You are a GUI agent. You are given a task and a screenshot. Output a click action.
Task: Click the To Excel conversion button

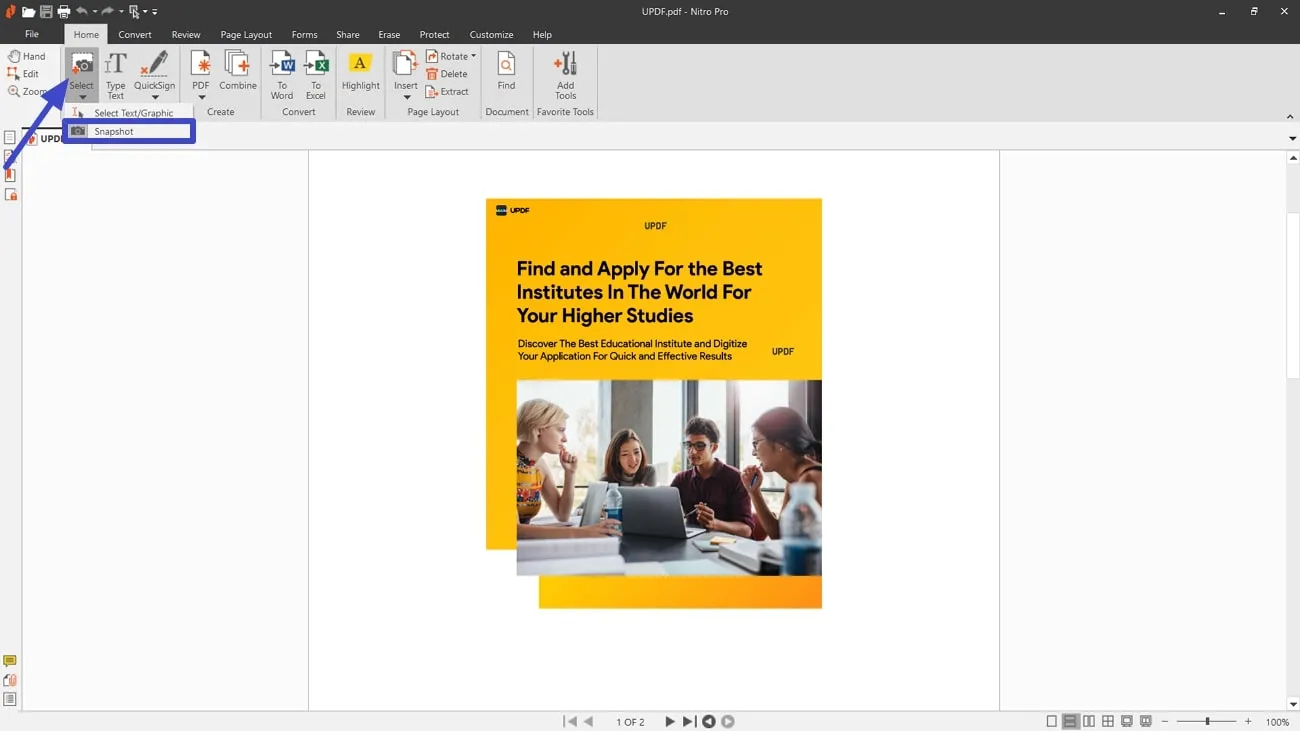(x=316, y=73)
